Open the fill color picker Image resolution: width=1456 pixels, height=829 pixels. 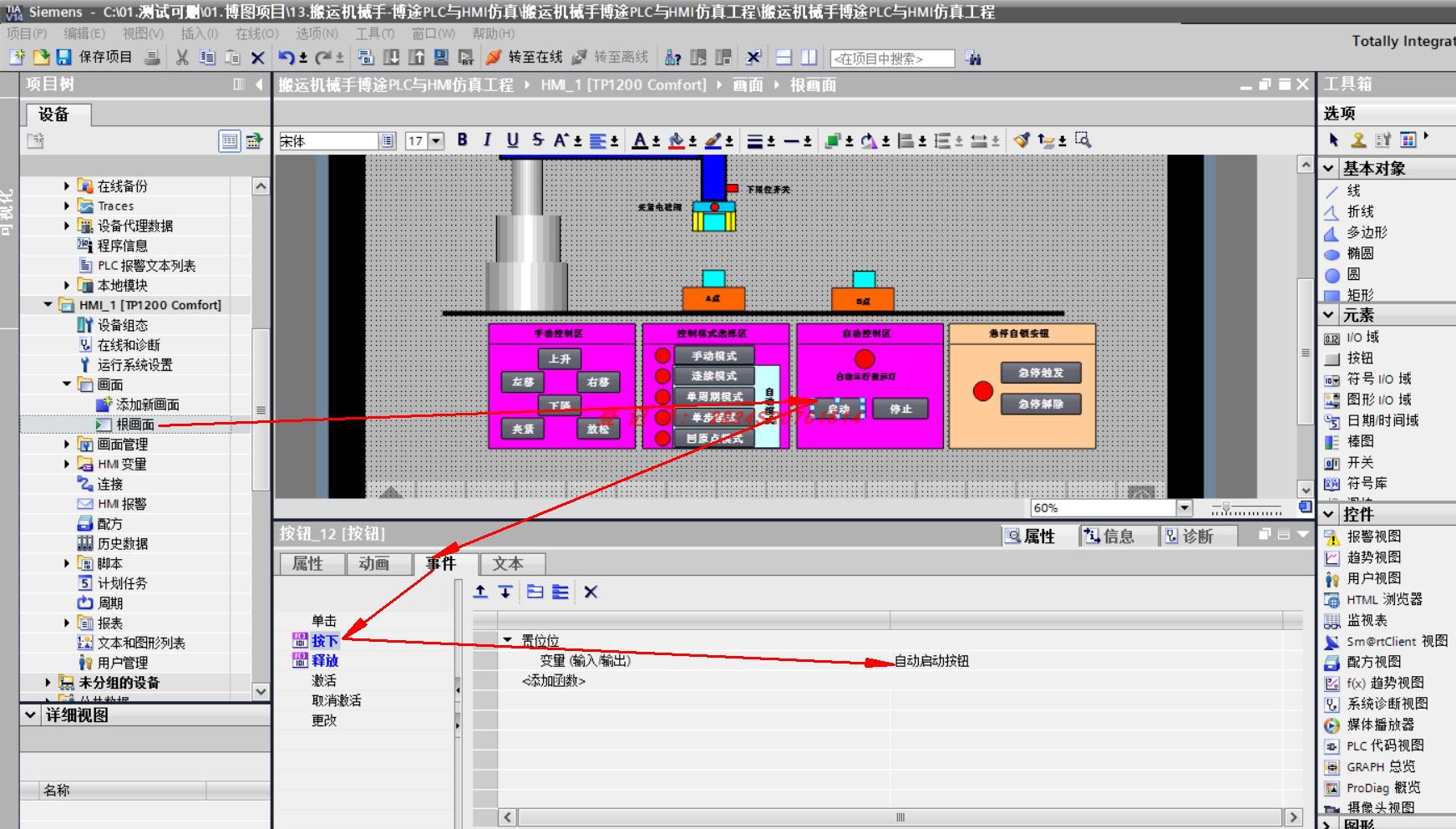click(677, 140)
